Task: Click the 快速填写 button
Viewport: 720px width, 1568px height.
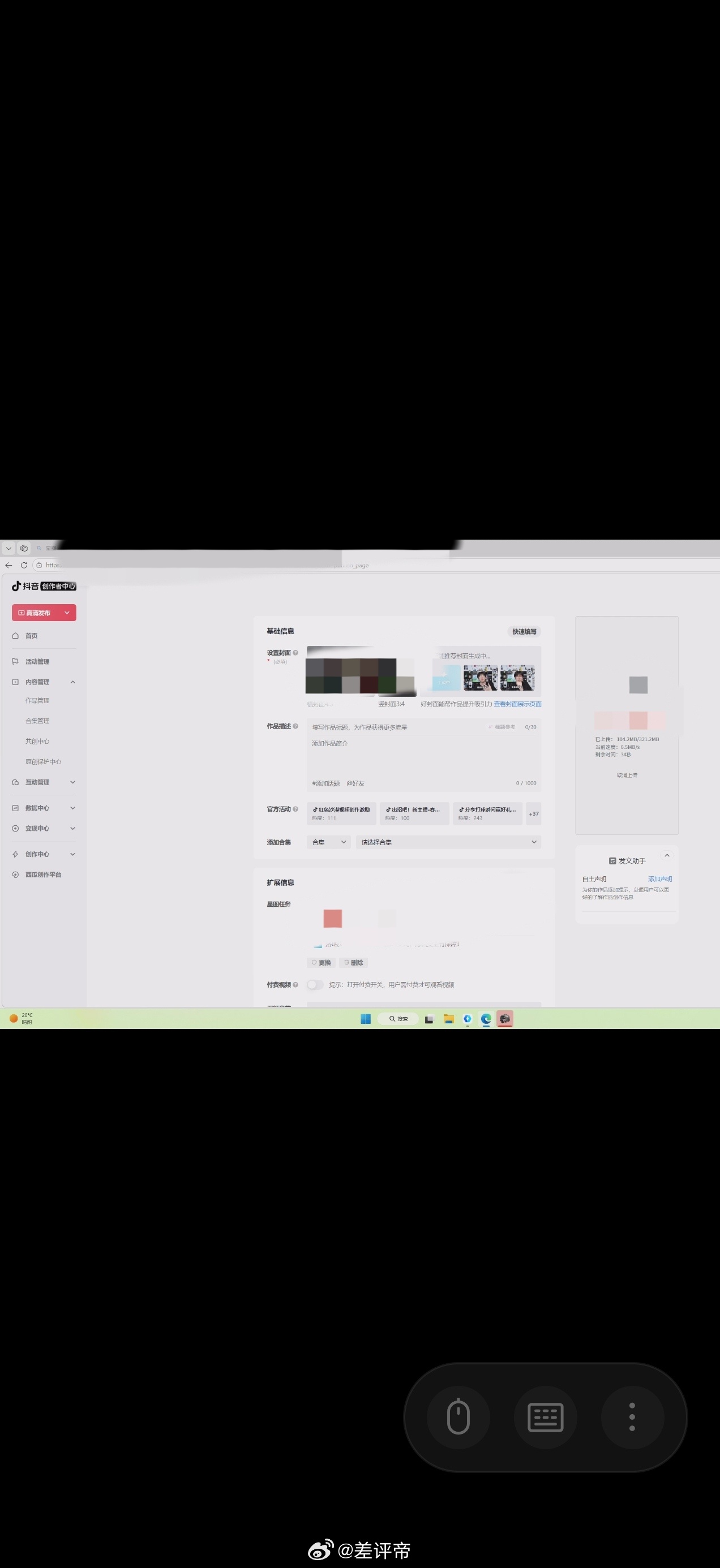Action: point(525,632)
